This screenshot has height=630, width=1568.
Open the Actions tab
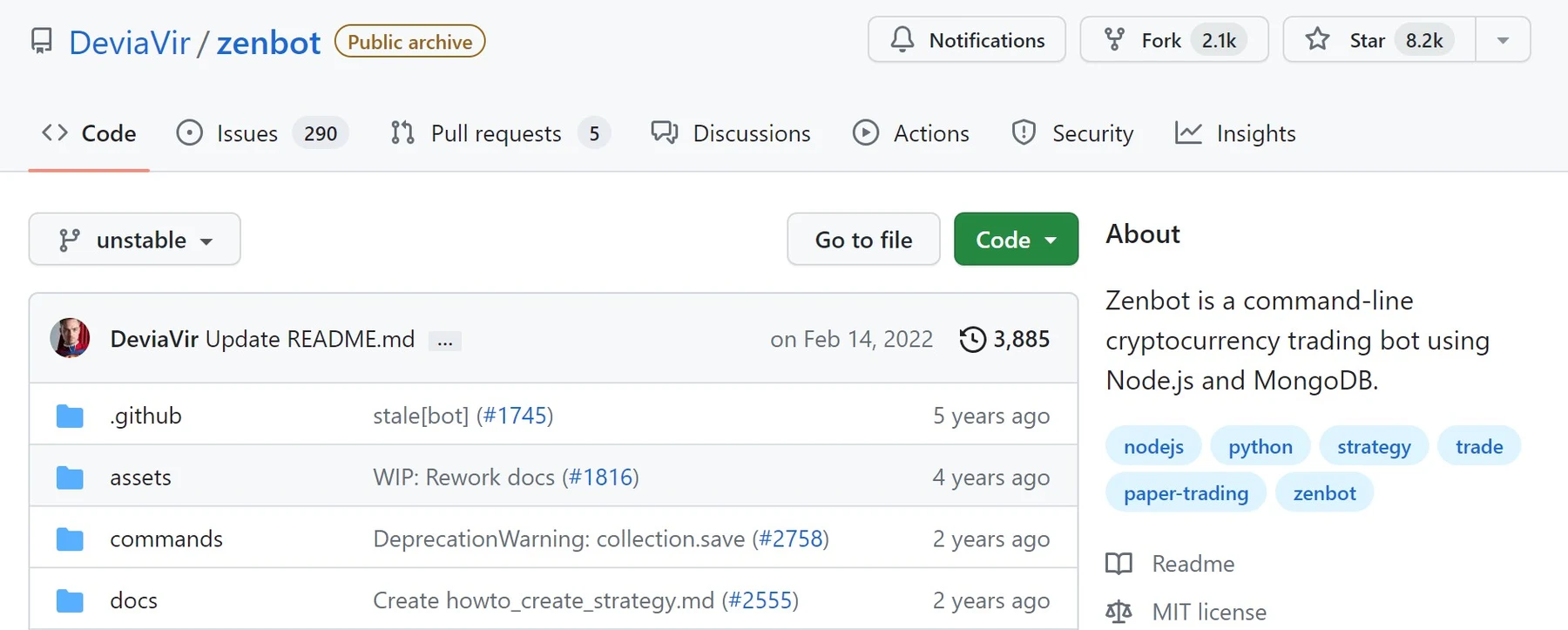910,133
